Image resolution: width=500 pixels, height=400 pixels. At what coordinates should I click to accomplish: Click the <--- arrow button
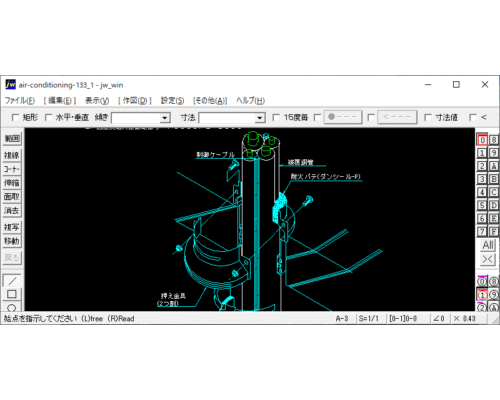tap(397, 117)
